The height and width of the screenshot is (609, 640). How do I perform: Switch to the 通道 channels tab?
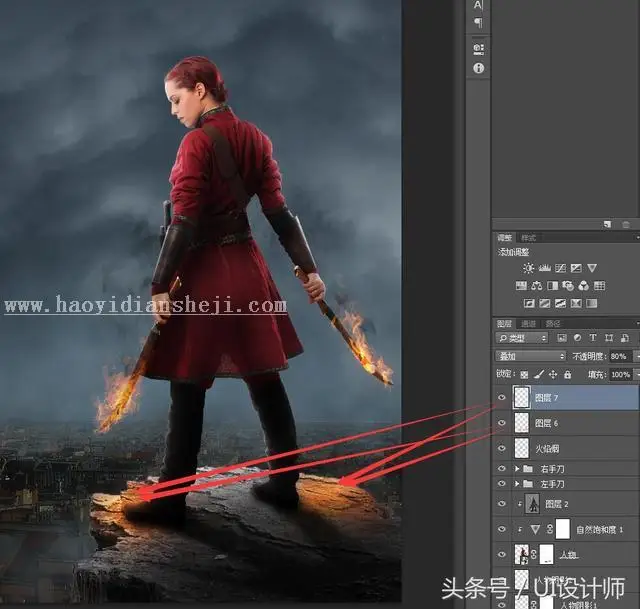coord(528,324)
